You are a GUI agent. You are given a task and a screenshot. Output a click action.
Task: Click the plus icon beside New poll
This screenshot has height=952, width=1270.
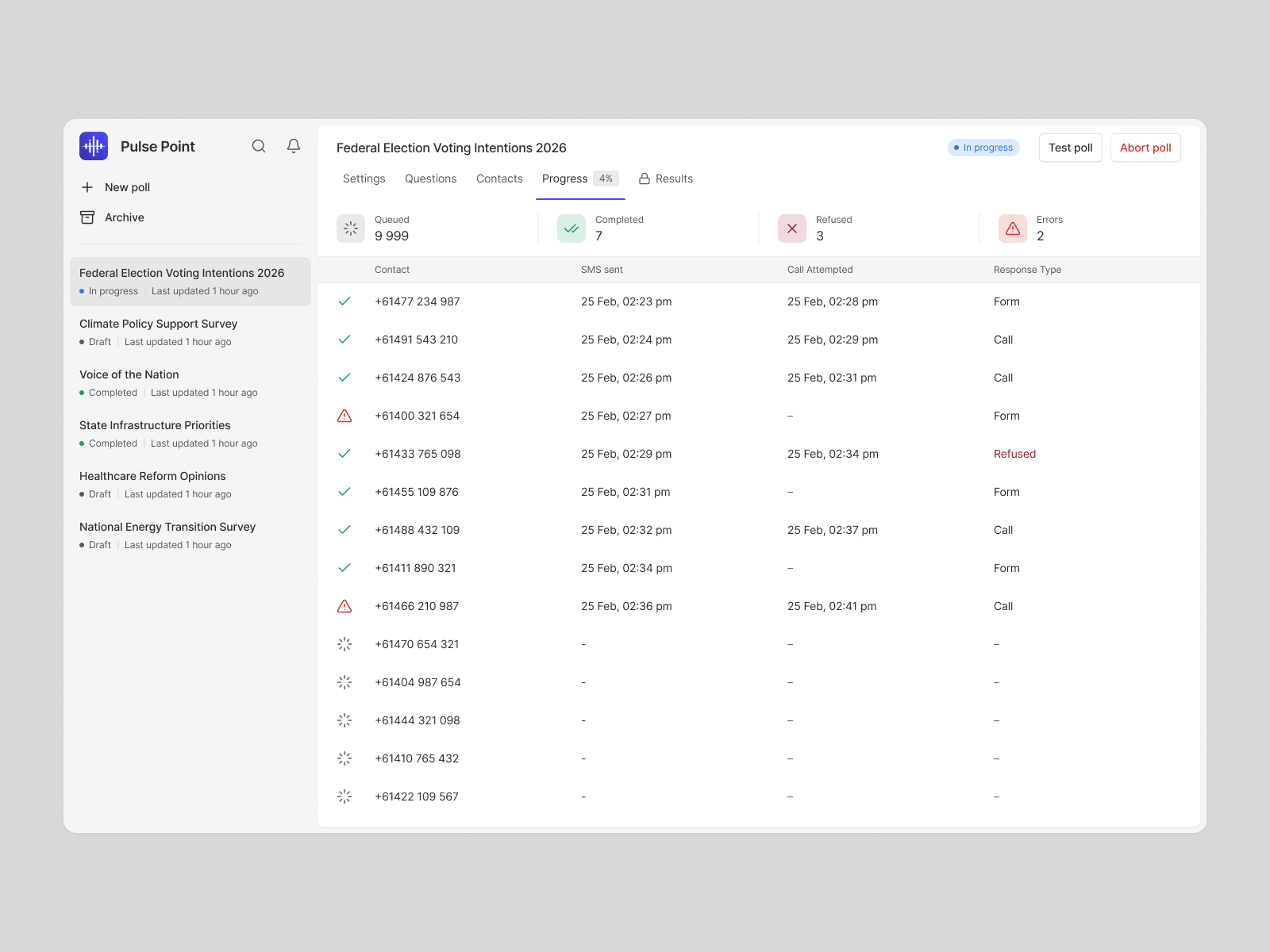pos(87,187)
